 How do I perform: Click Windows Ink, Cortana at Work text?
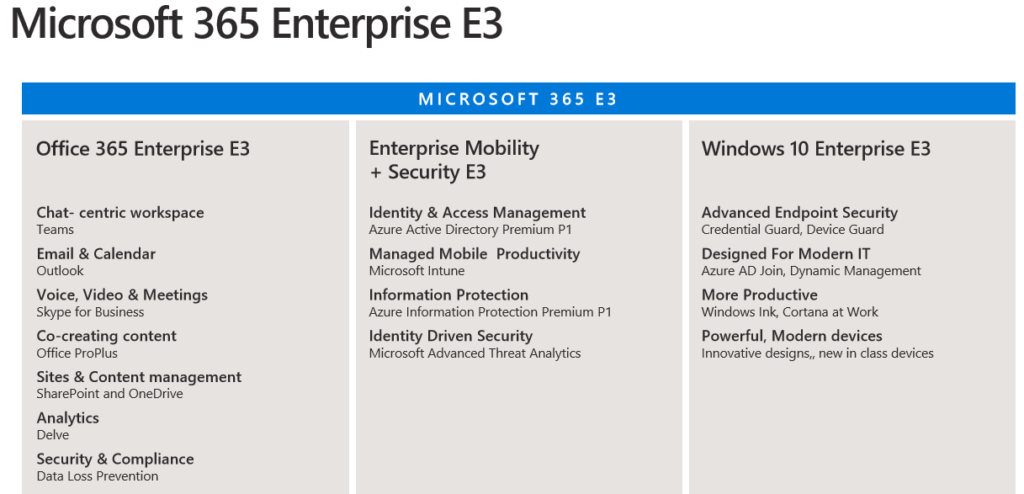pos(790,312)
